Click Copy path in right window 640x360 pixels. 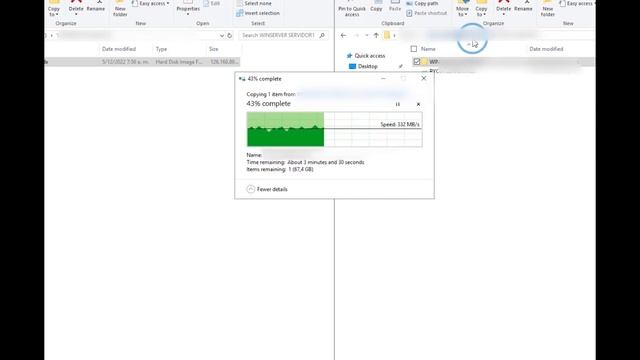pyautogui.click(x=422, y=3)
